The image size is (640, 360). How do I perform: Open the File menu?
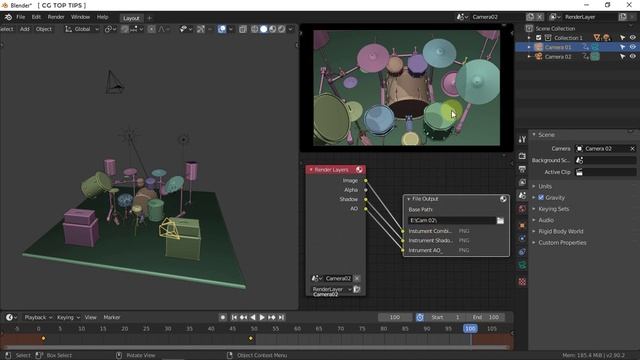tap(20, 17)
